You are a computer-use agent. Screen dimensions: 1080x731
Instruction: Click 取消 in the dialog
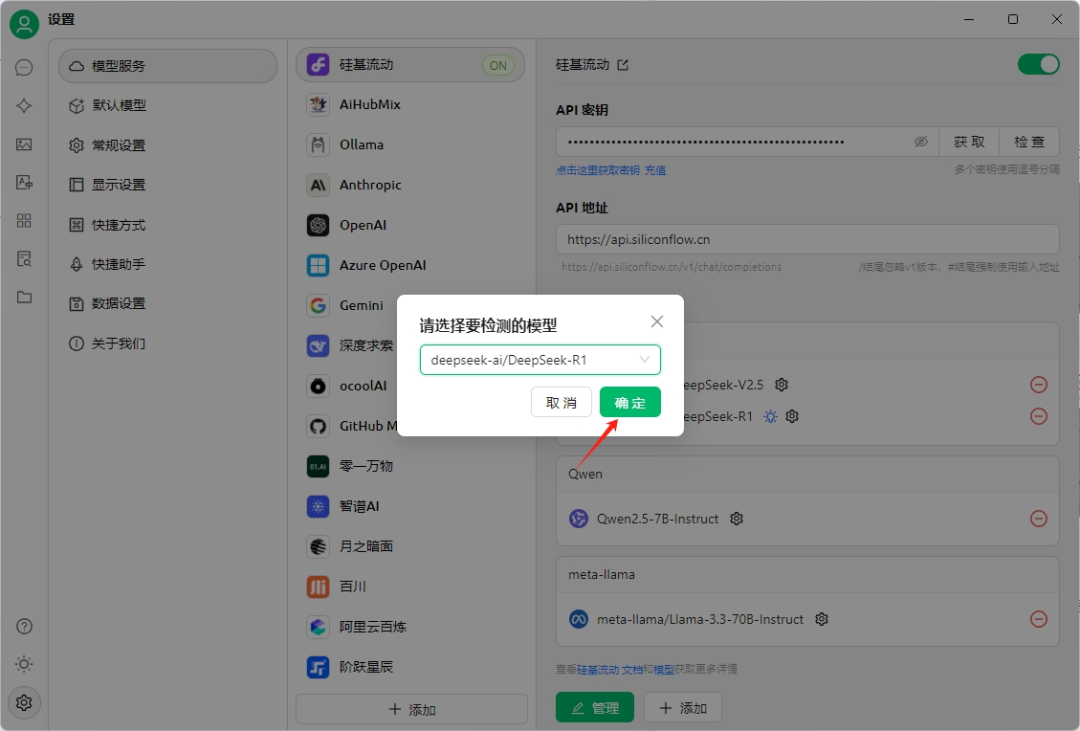(561, 402)
